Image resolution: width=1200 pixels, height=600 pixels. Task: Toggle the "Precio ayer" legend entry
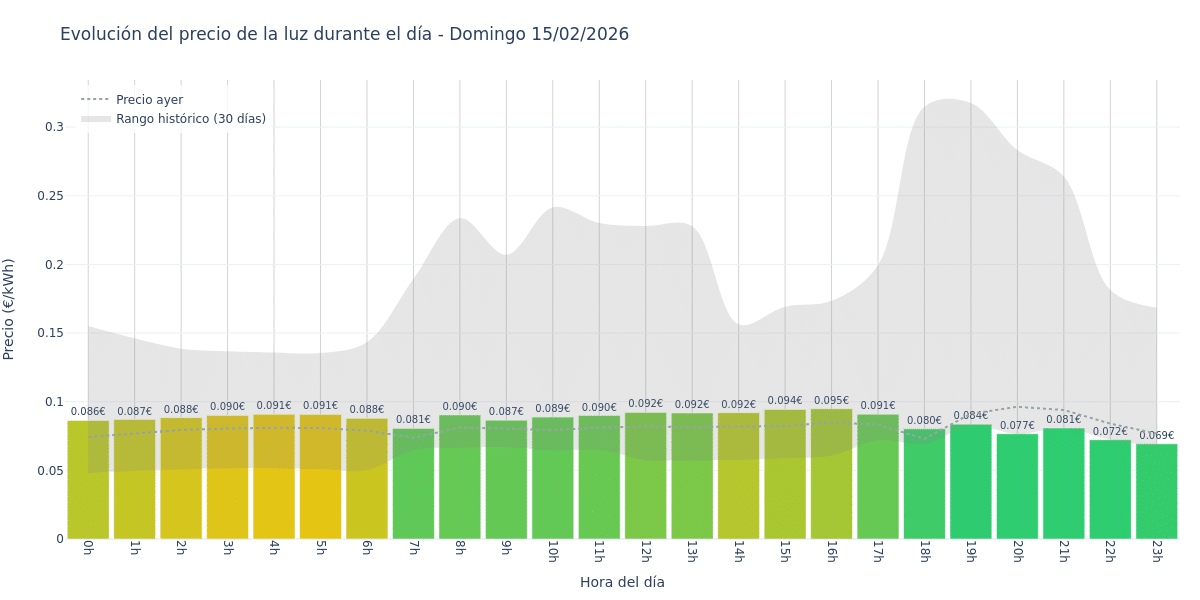coord(149,100)
